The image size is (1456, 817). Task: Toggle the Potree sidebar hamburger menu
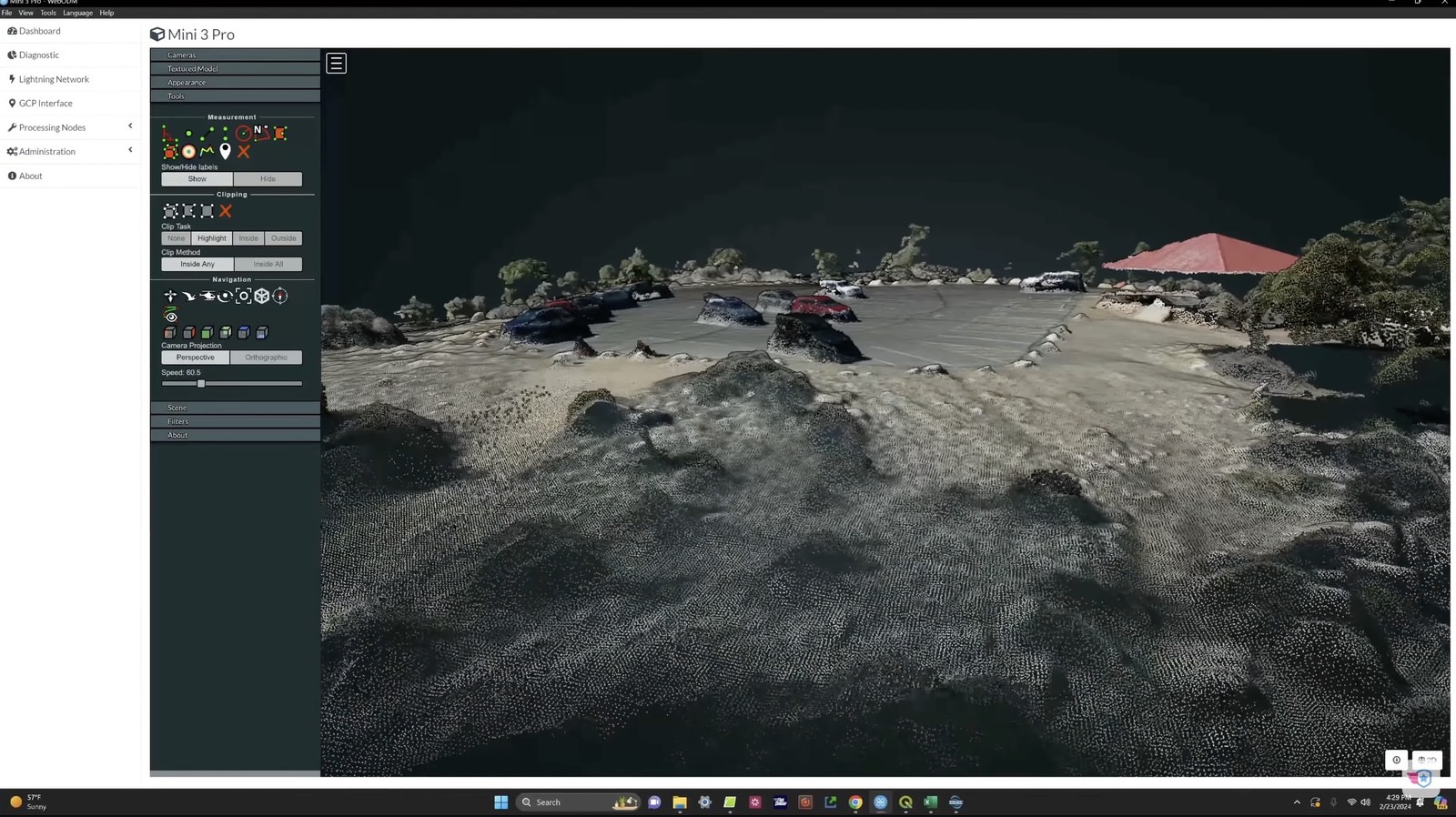point(337,64)
